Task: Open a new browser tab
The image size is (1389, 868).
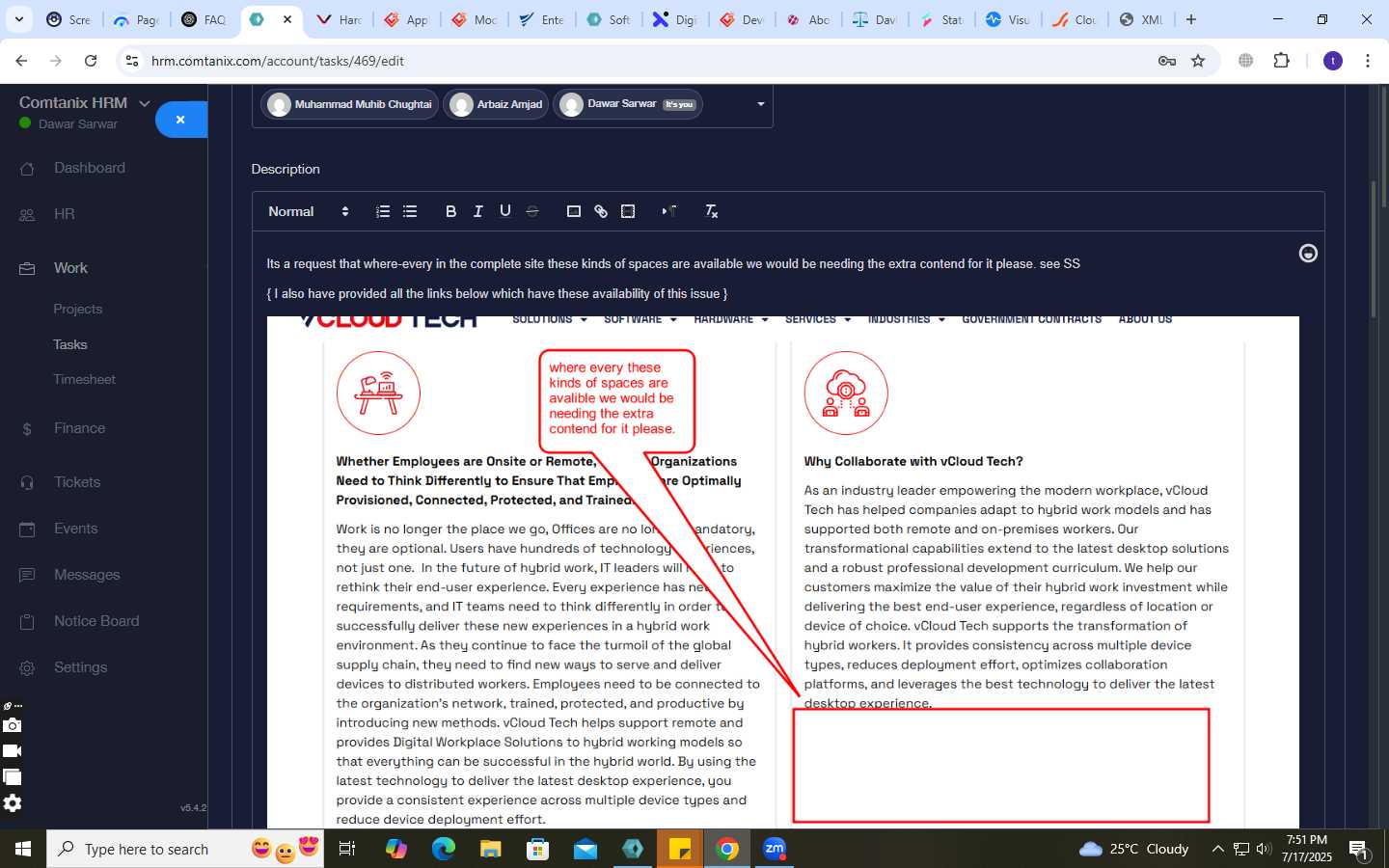Action: pyautogui.click(x=1191, y=19)
